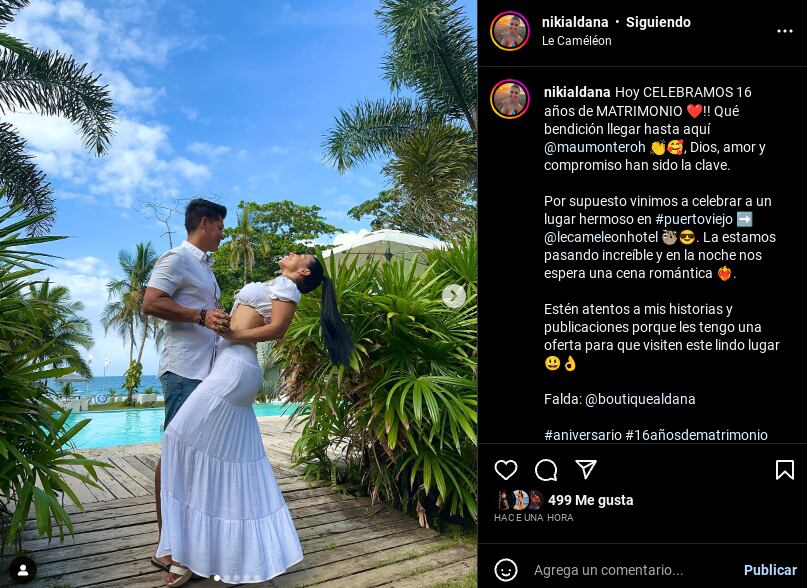Viewport: 807px width, 588px height.
Task: Open comments via the speech bubble icon
Action: [x=546, y=470]
